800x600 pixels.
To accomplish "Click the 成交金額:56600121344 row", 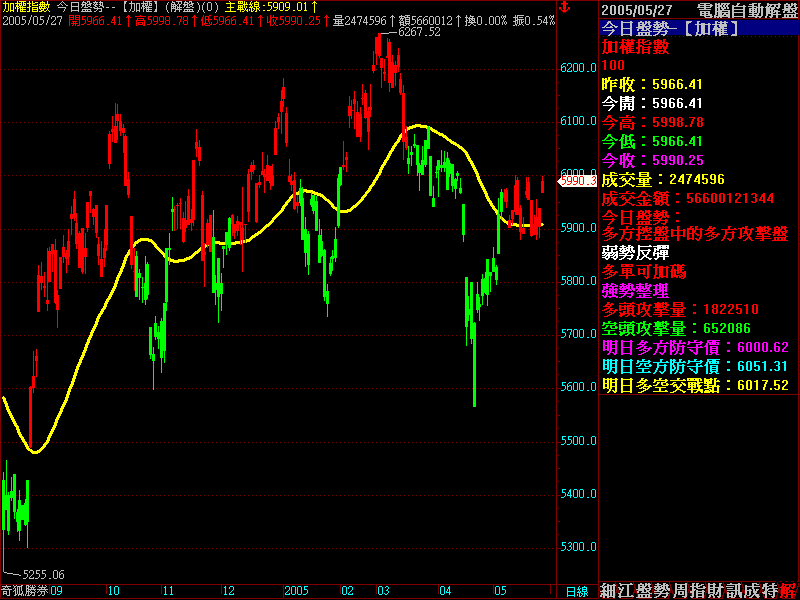I will (688, 198).
